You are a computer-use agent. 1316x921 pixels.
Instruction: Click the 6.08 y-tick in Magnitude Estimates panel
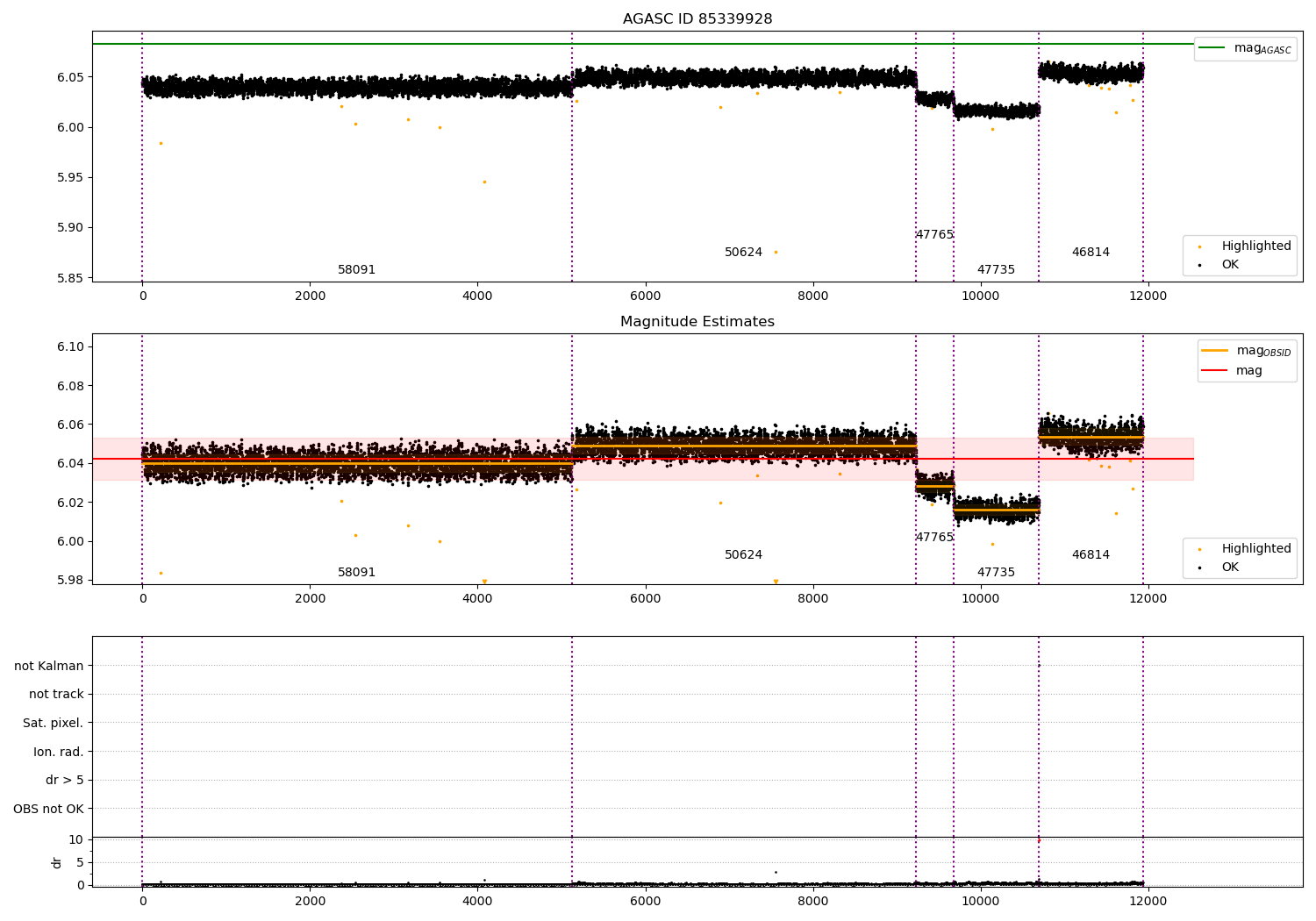click(x=70, y=386)
